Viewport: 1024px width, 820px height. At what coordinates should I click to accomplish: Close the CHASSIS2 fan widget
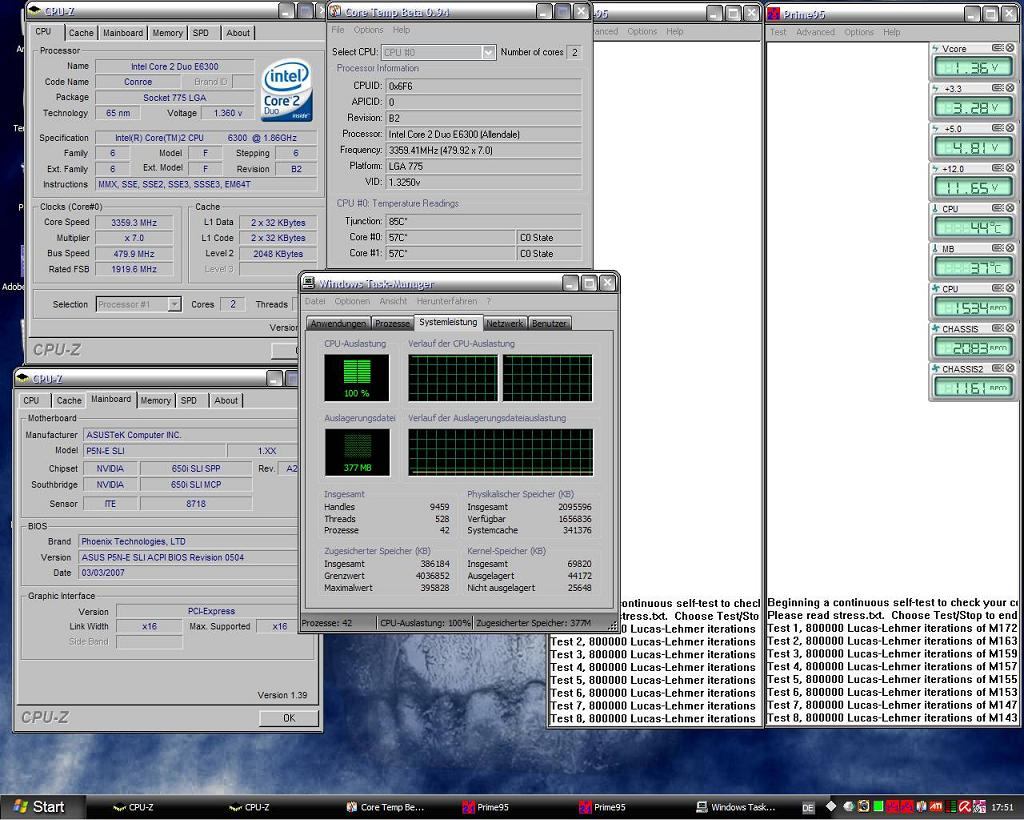[x=1010, y=368]
